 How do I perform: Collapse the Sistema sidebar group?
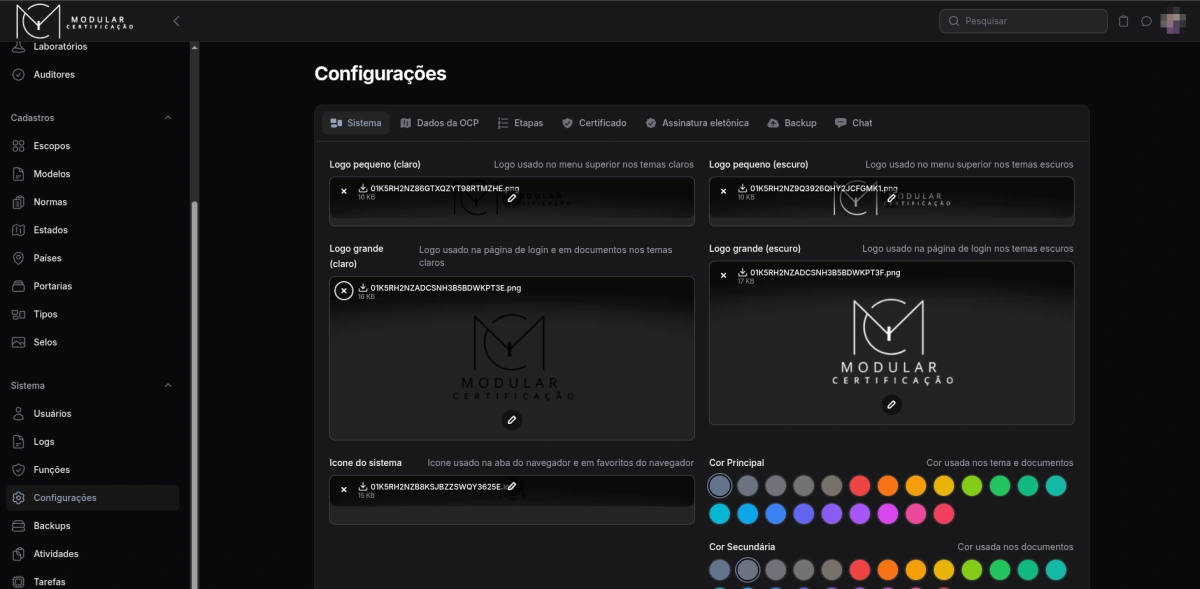point(168,385)
